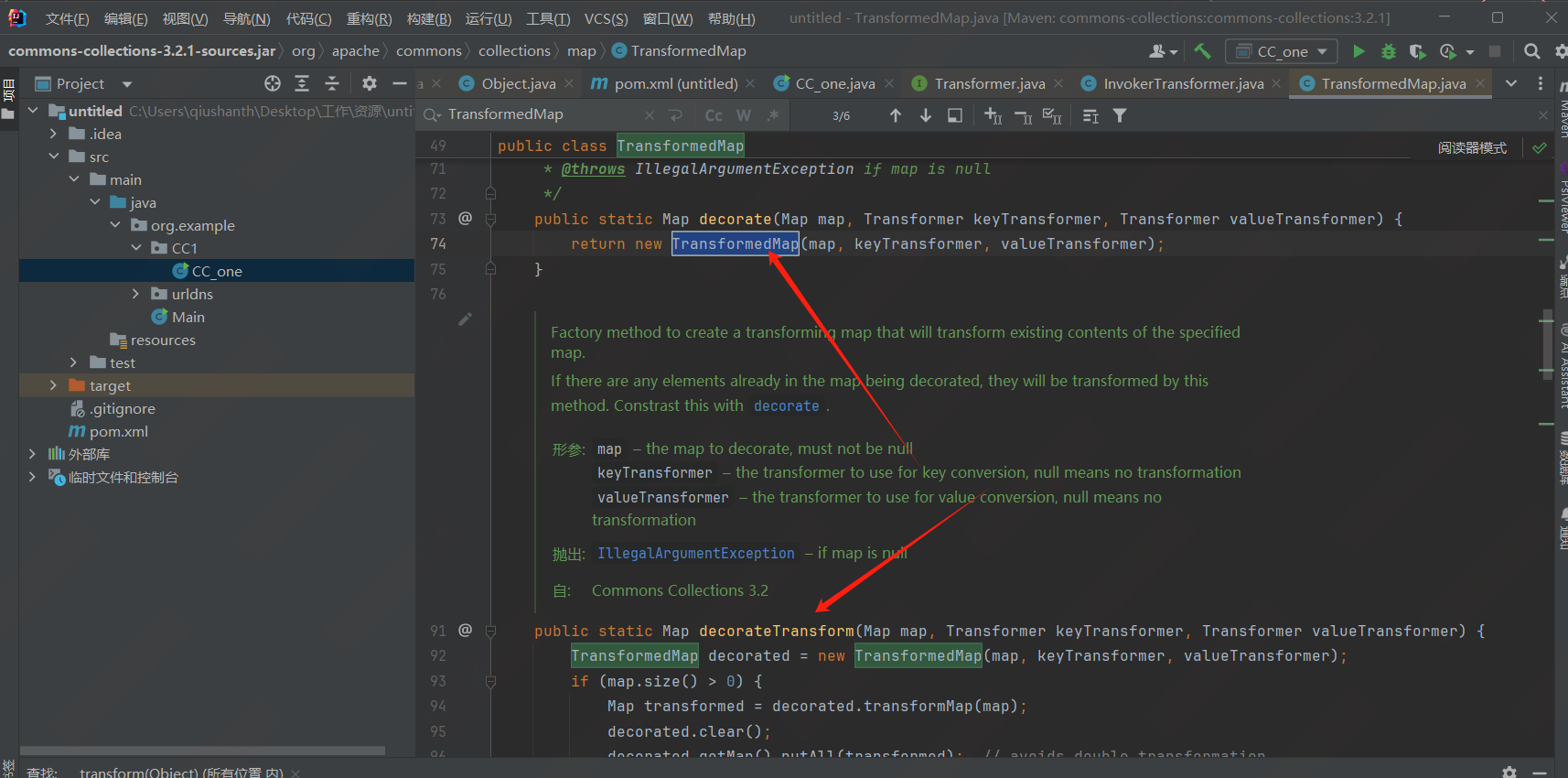This screenshot has width=1568, height=778.
Task: Start debugging with the bug icon
Action: pos(1388,51)
